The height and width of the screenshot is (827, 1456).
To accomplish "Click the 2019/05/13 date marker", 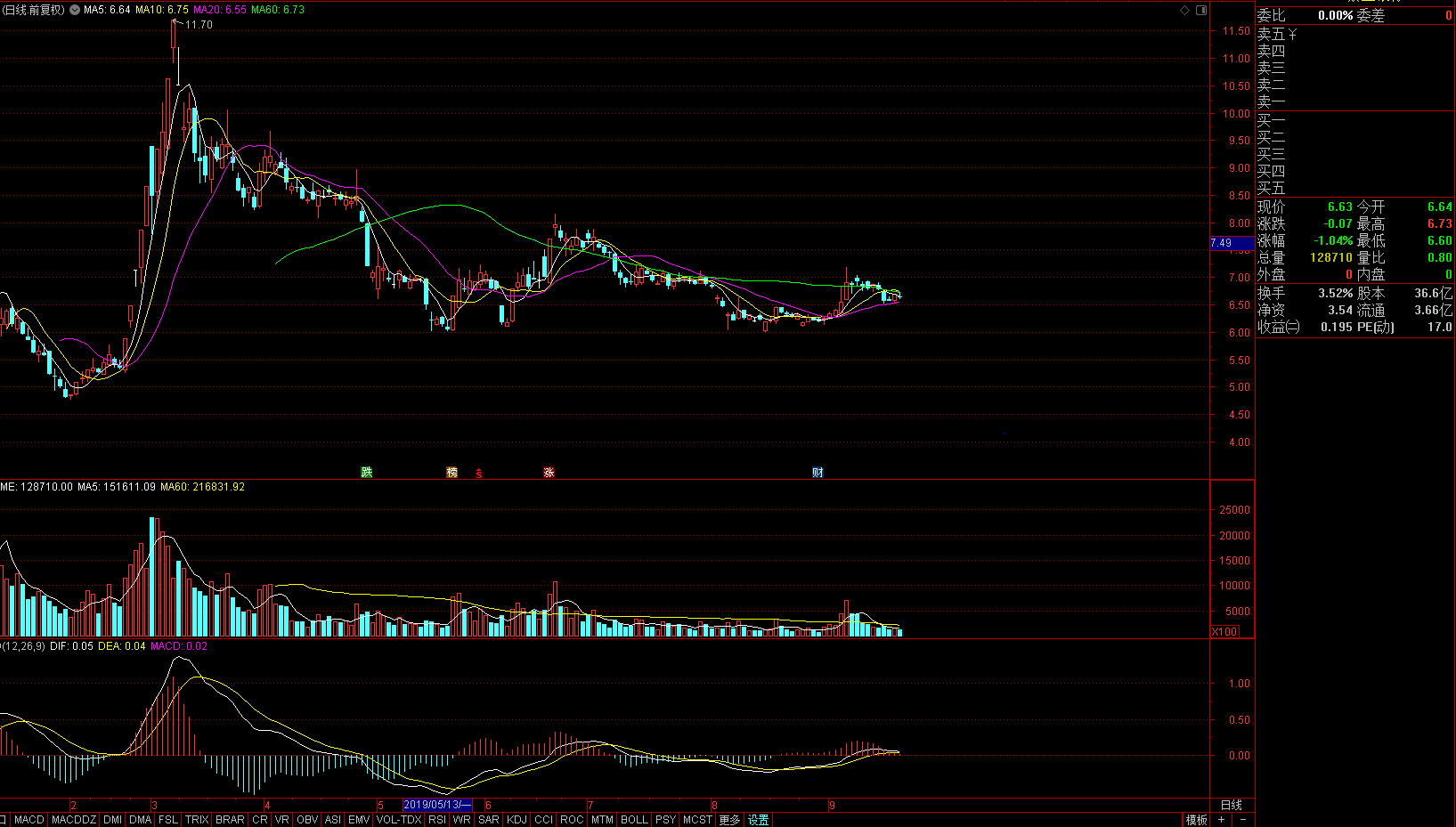I will pos(437,805).
